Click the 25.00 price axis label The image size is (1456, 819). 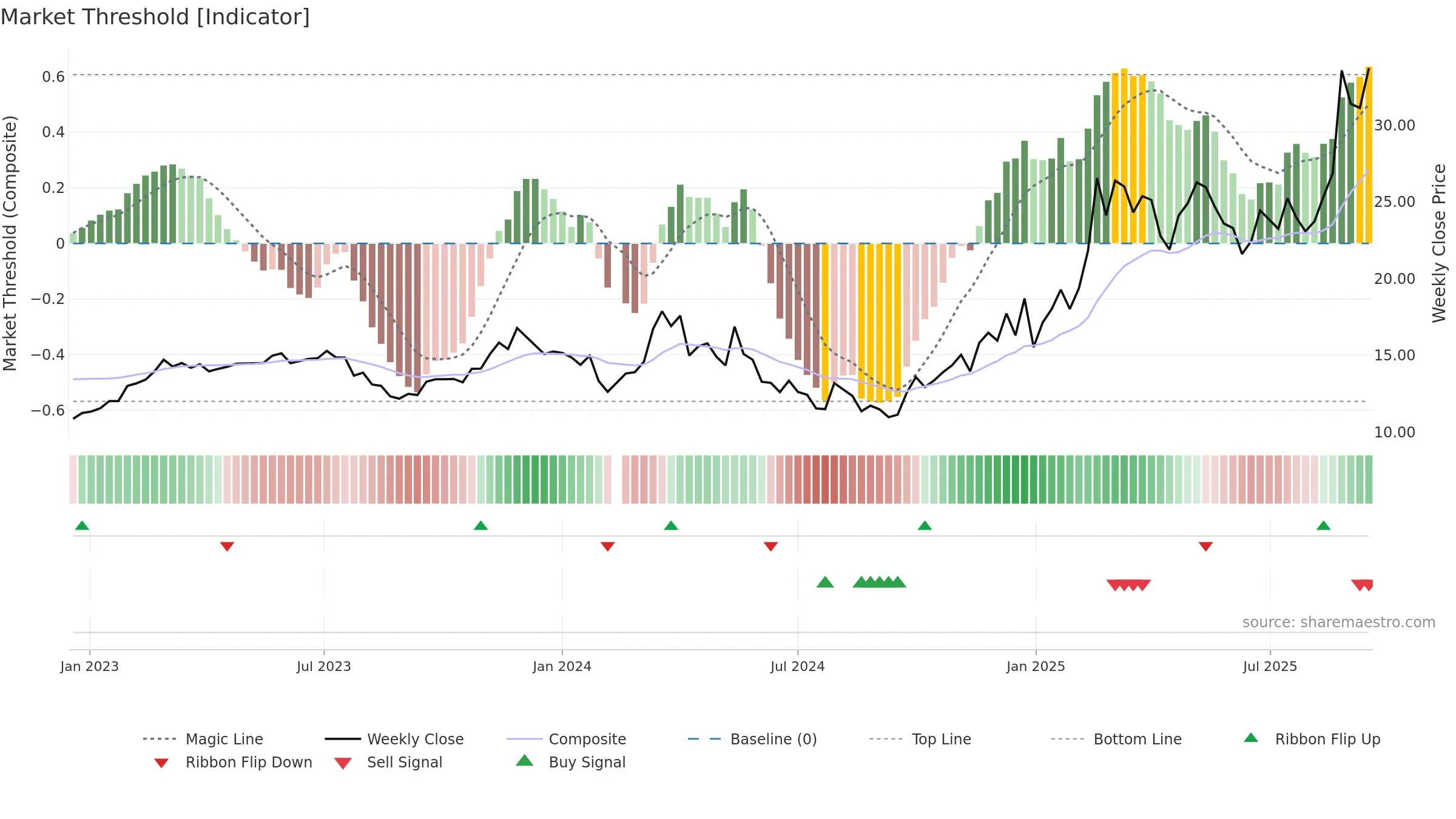point(1395,202)
